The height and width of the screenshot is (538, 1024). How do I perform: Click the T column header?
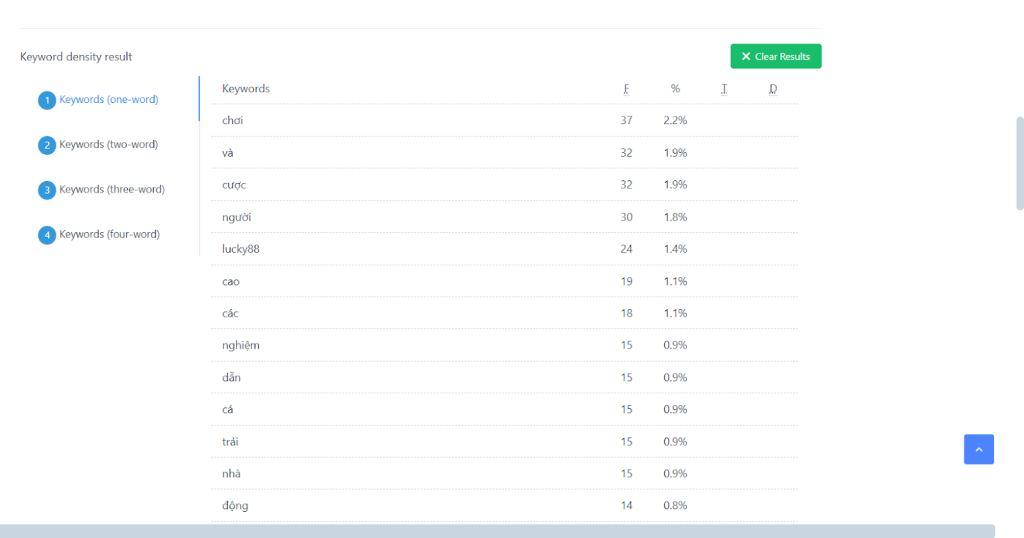click(724, 89)
